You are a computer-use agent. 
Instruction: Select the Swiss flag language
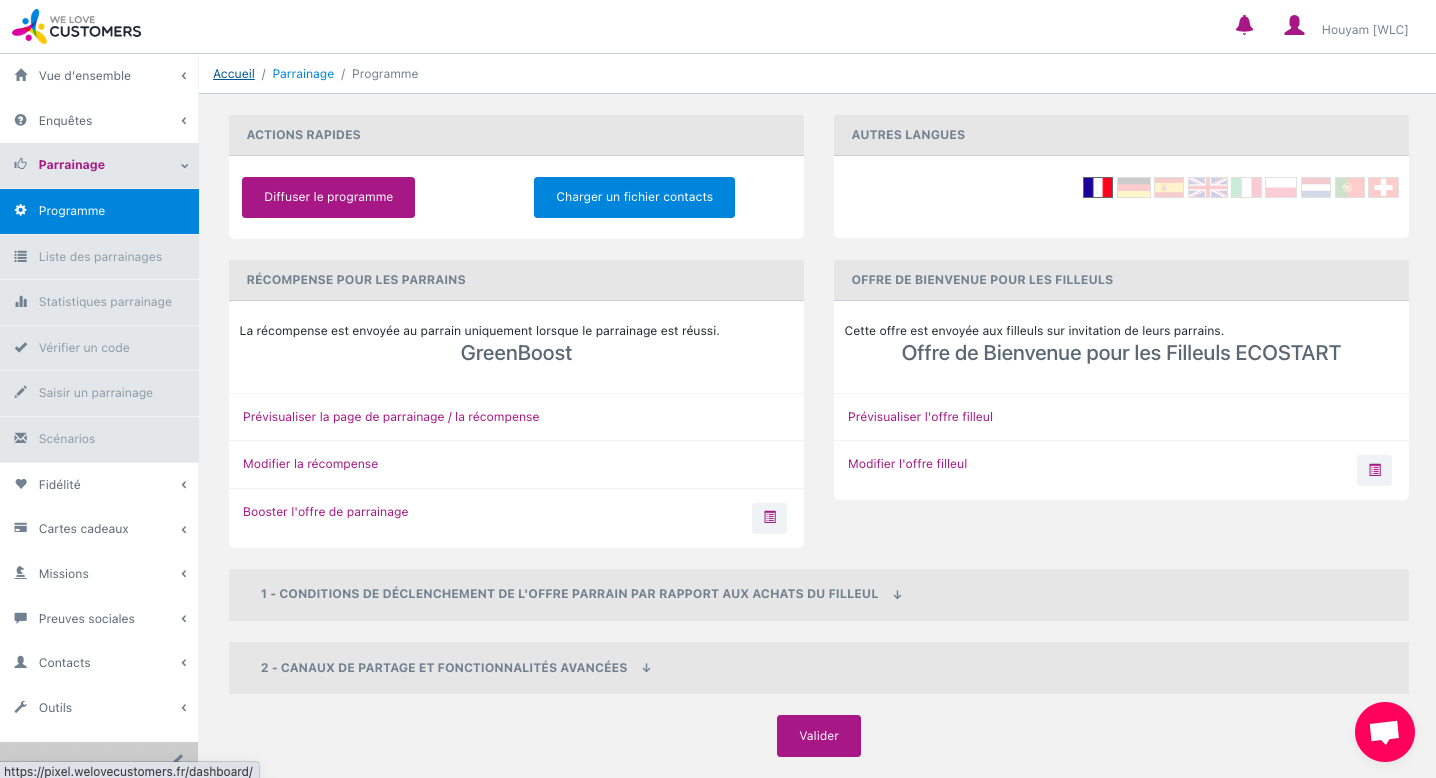coord(1383,188)
